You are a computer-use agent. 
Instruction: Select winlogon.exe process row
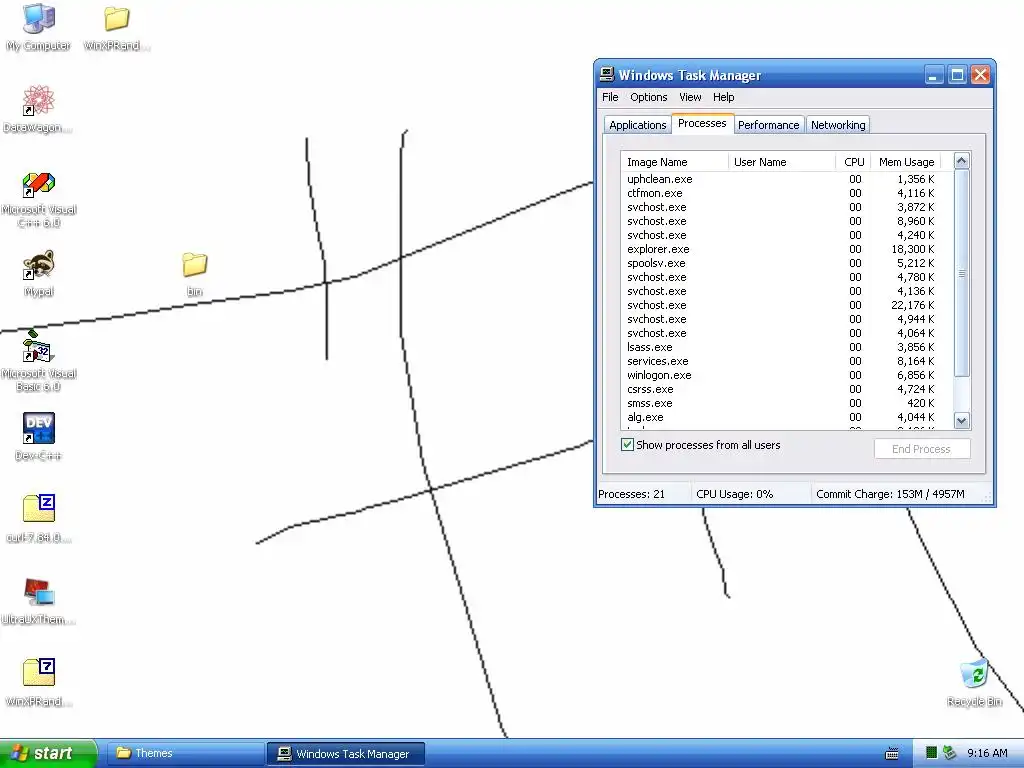[x=786, y=376]
